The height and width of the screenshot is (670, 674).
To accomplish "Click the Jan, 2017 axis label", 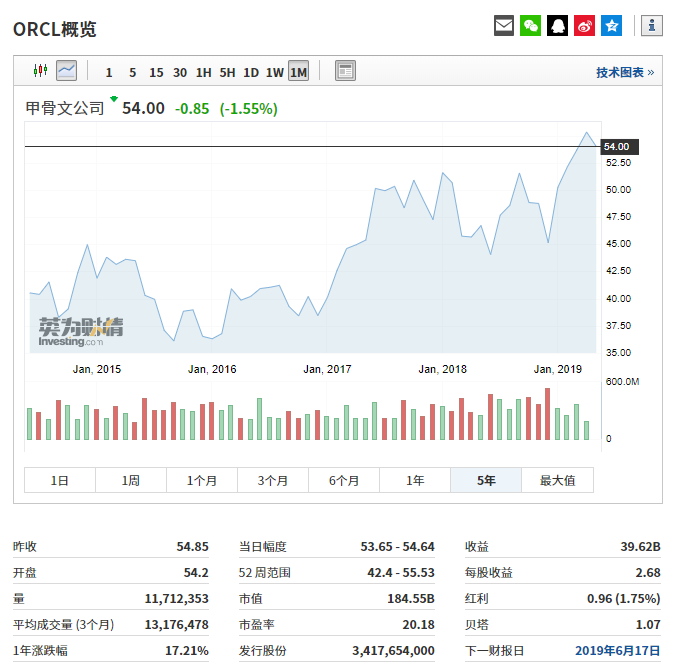I will (x=327, y=369).
